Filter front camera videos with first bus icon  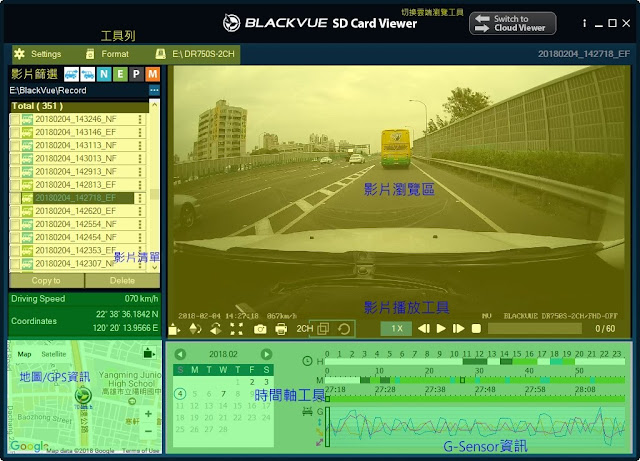click(71, 74)
